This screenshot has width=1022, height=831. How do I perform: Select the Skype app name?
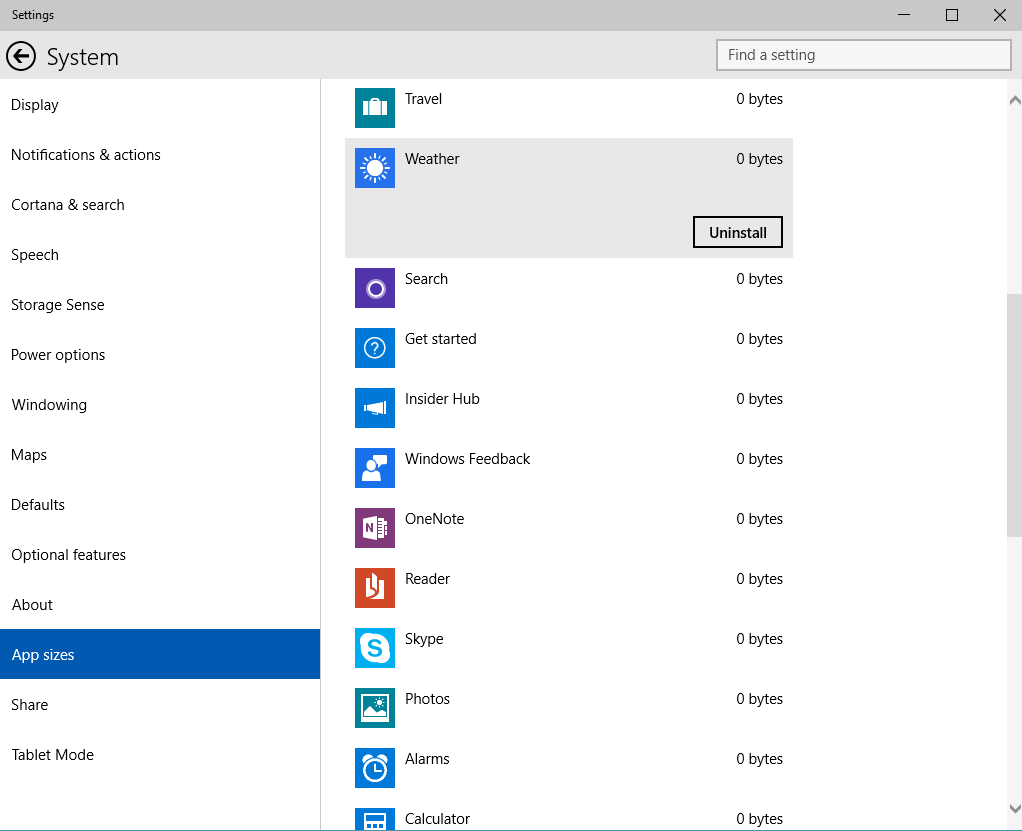coord(424,639)
